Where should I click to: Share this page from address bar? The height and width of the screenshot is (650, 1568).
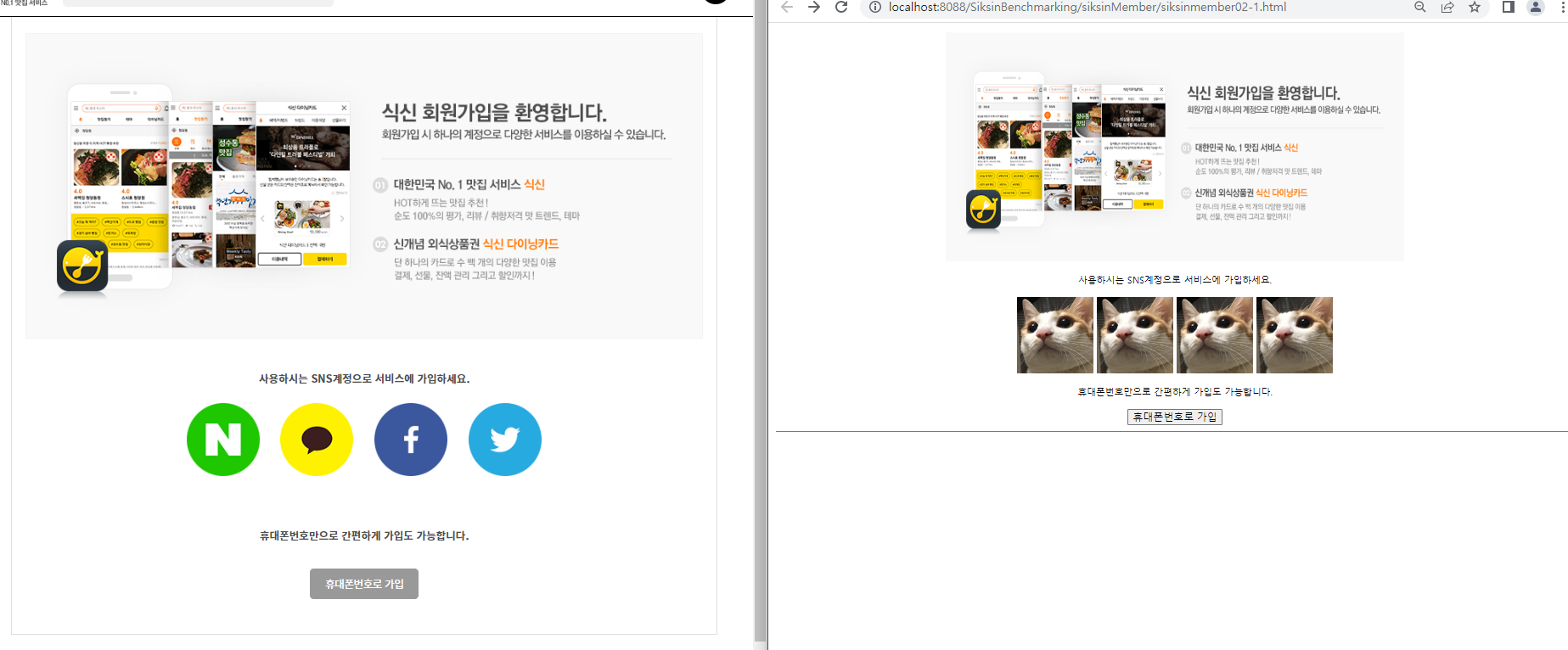click(x=1447, y=8)
